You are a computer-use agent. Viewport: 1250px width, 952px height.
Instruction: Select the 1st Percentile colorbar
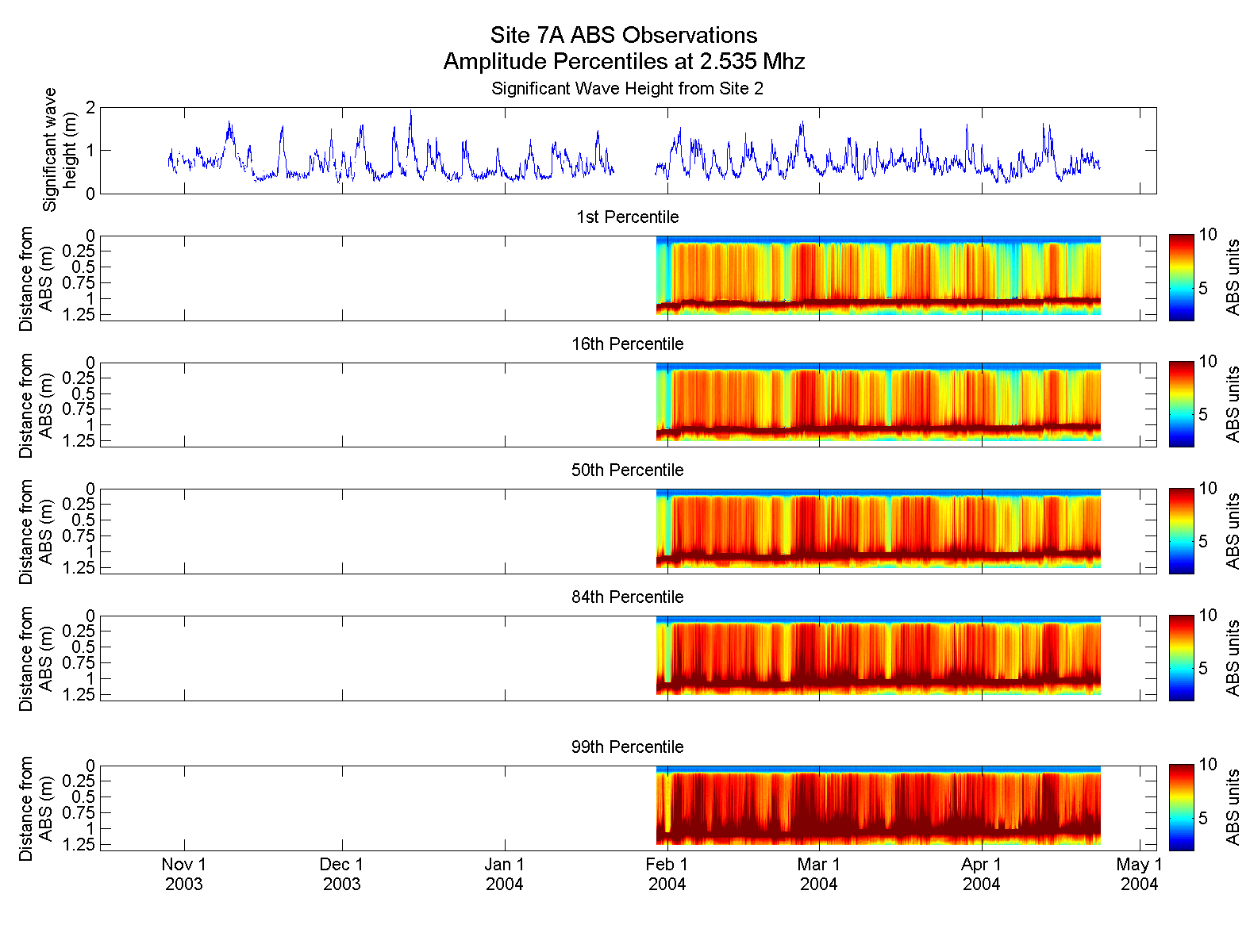point(1181,278)
